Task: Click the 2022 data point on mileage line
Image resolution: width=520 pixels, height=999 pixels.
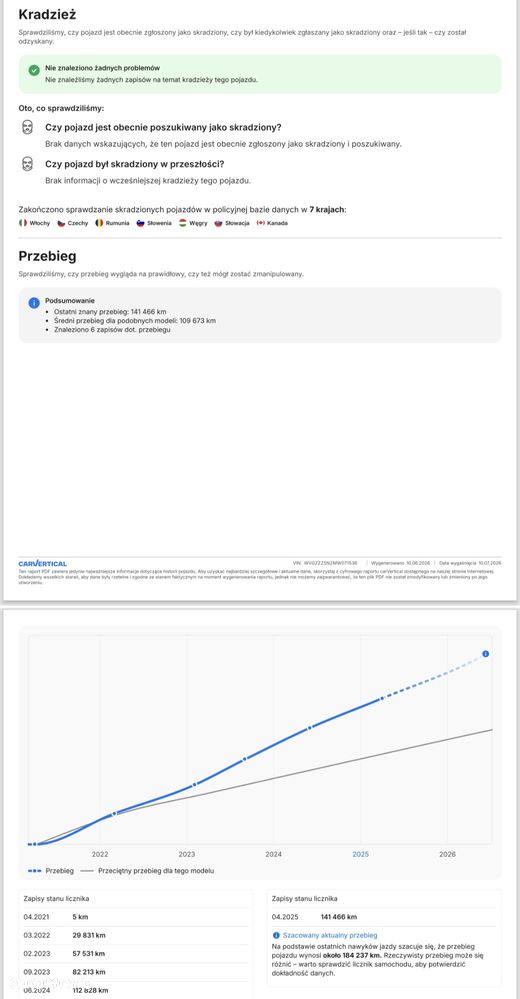Action: click(114, 814)
